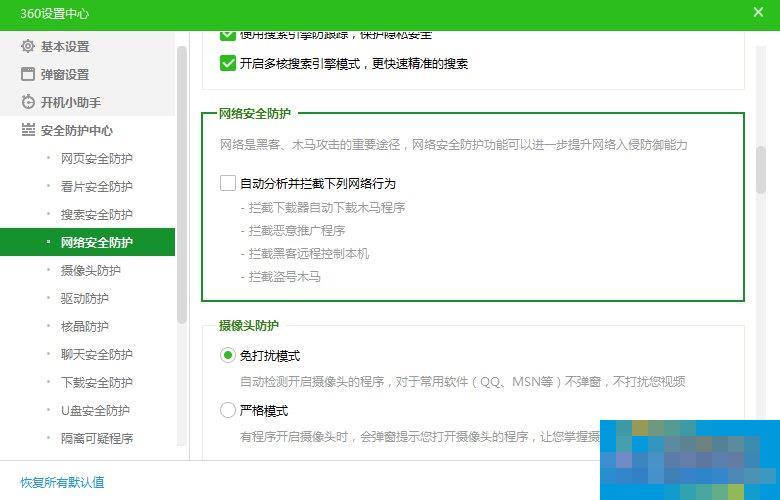Open 基本设置 category
Viewport: 780px width, 500px height.
[x=65, y=46]
